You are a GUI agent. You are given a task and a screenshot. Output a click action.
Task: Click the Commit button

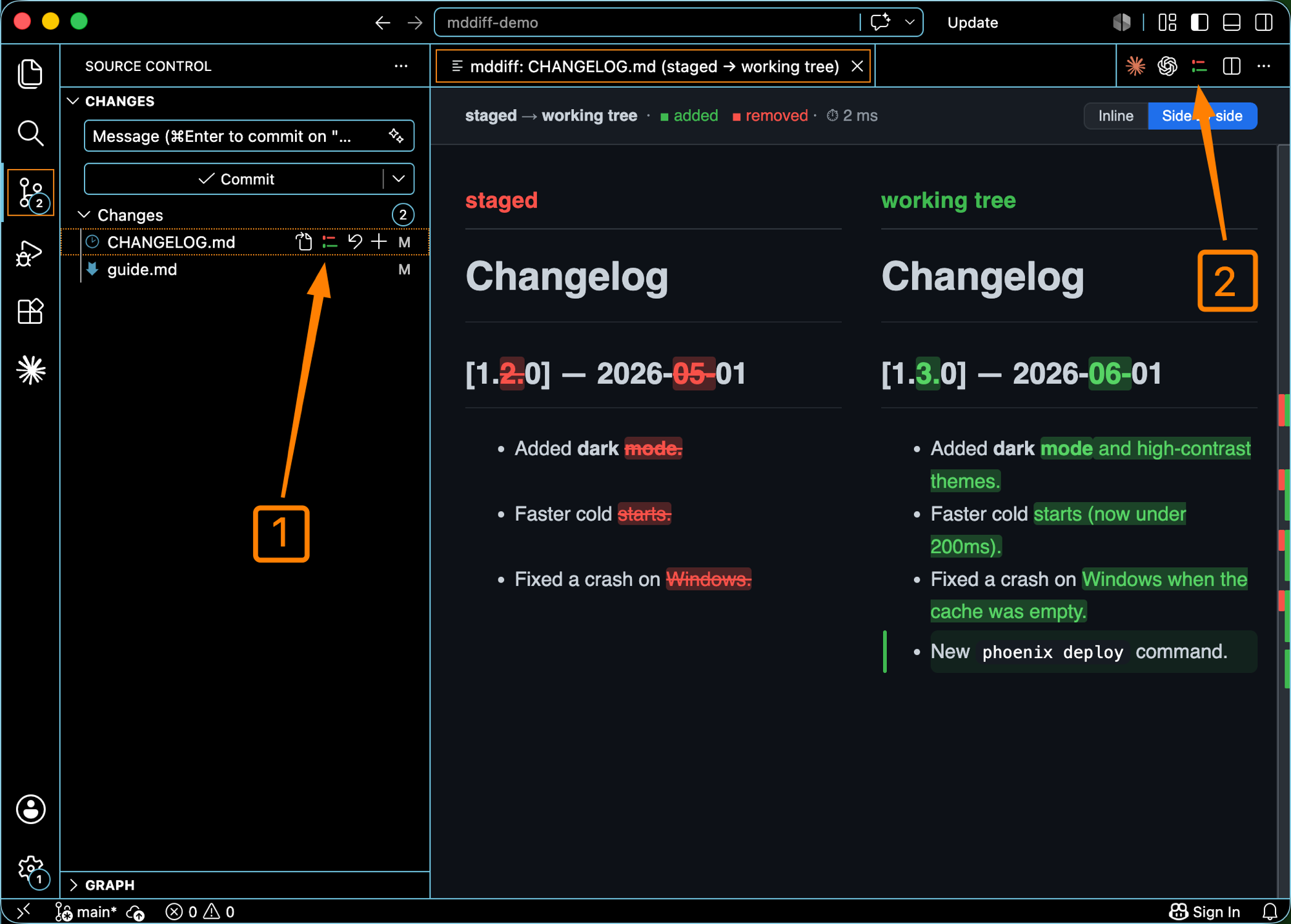point(235,179)
